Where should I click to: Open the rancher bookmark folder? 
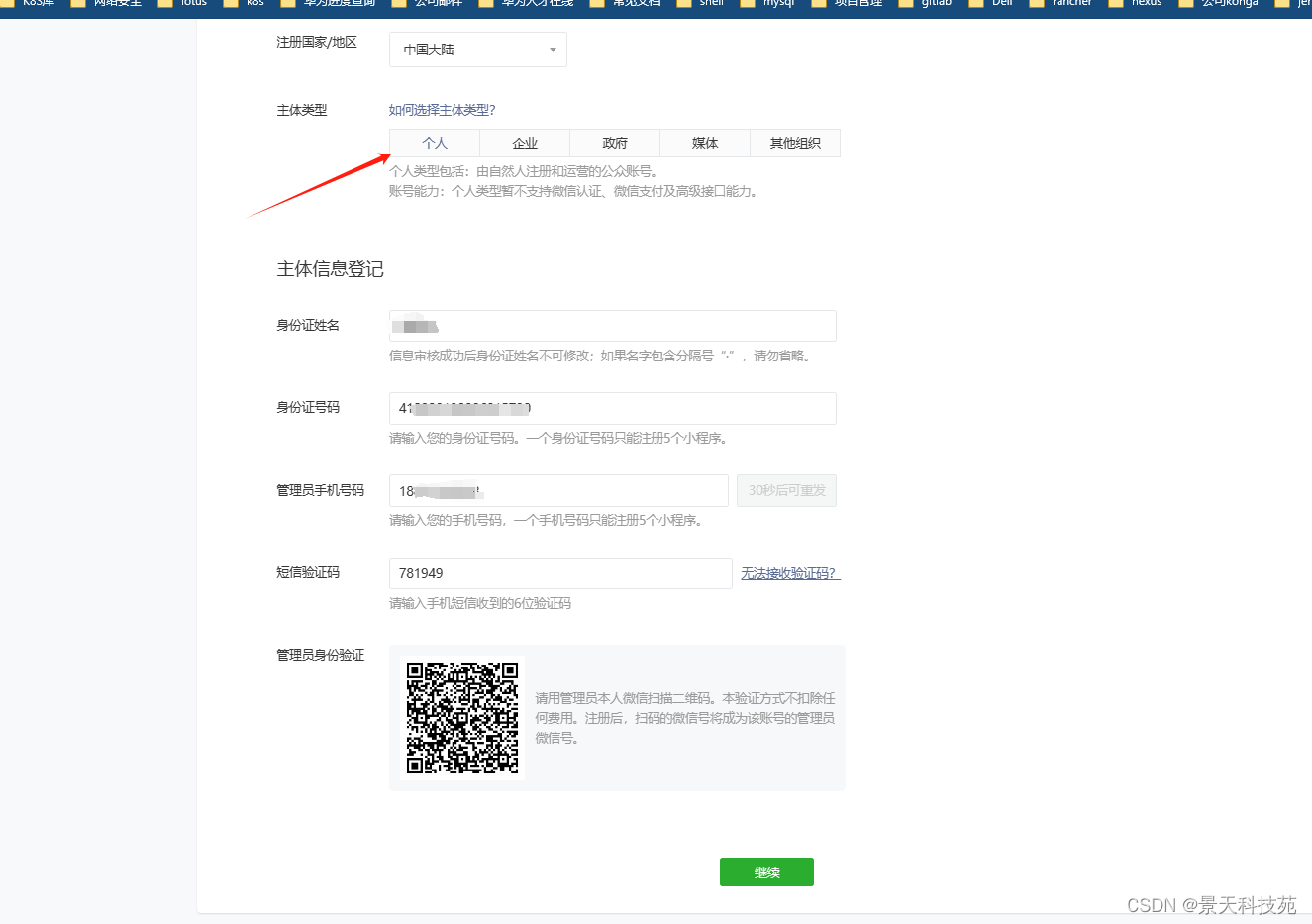(x=1060, y=4)
